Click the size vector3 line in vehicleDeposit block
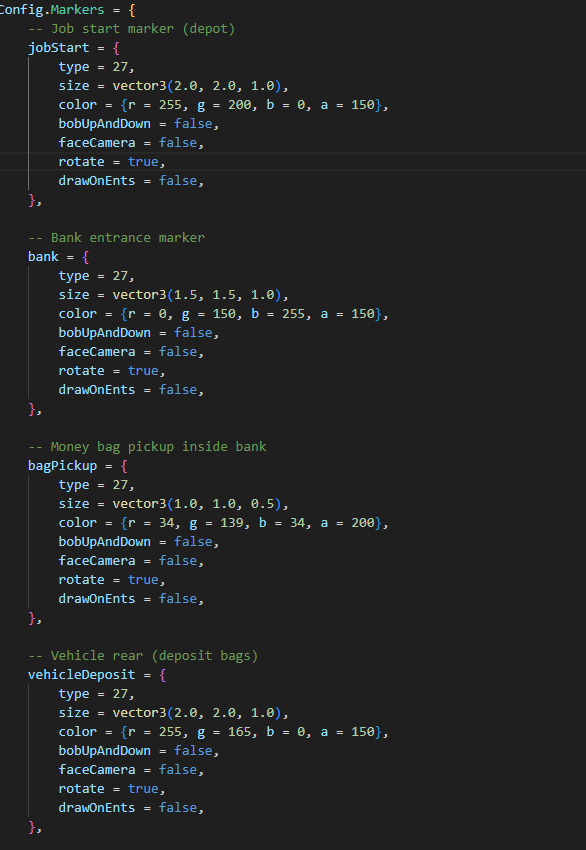Screen dimensions: 586x850 (x=173, y=712)
